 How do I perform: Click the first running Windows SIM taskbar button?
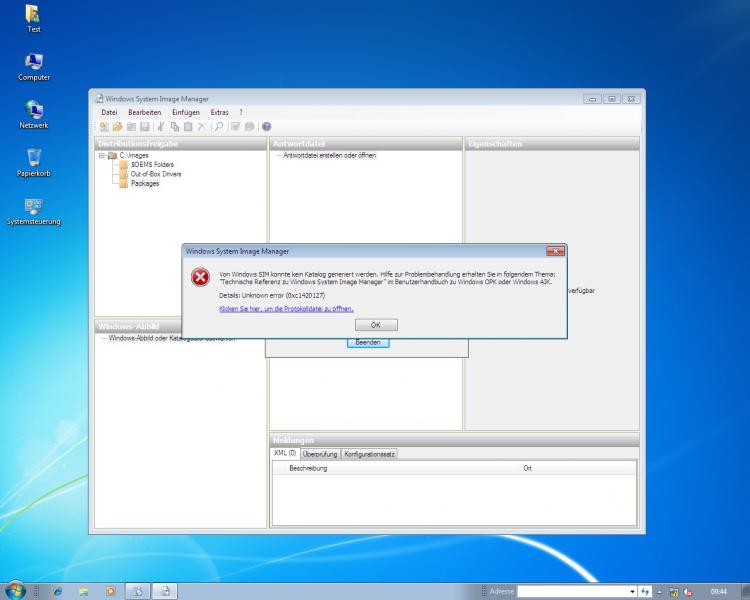138,591
